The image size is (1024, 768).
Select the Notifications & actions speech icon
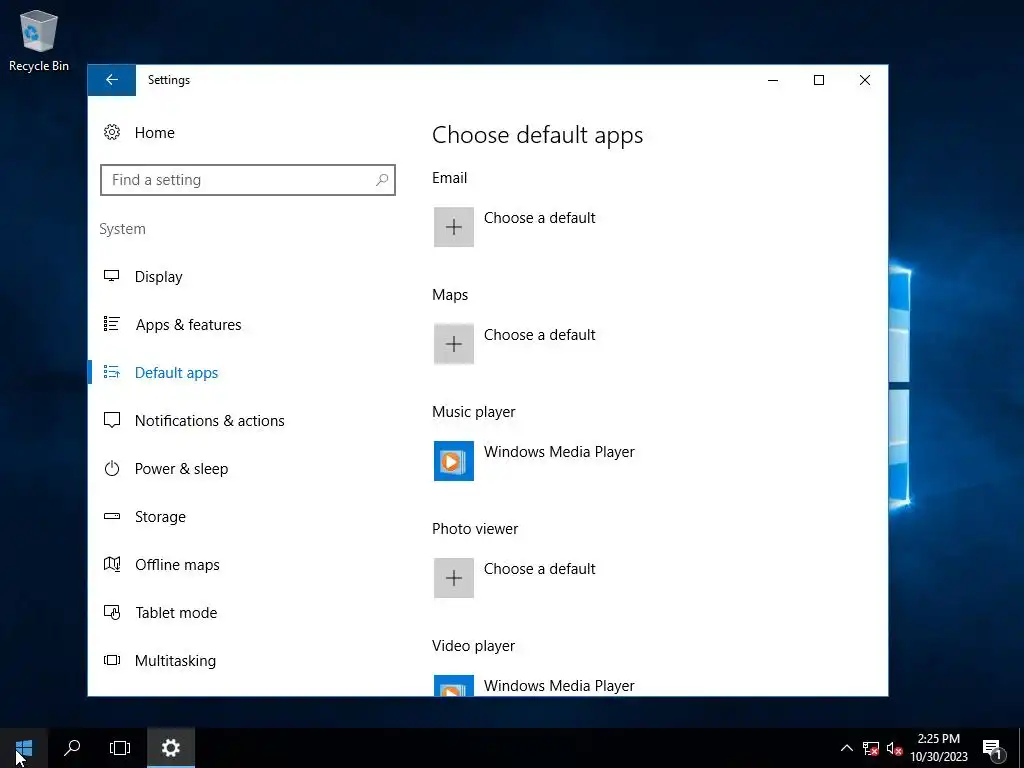click(112, 420)
